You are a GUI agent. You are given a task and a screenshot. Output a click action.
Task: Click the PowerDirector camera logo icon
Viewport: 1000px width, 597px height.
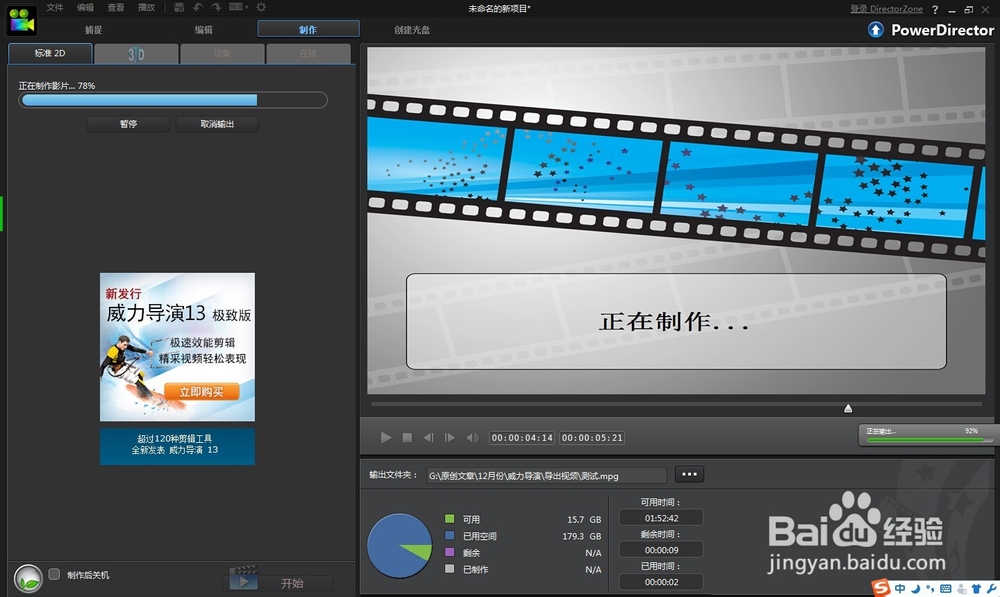(x=21, y=20)
